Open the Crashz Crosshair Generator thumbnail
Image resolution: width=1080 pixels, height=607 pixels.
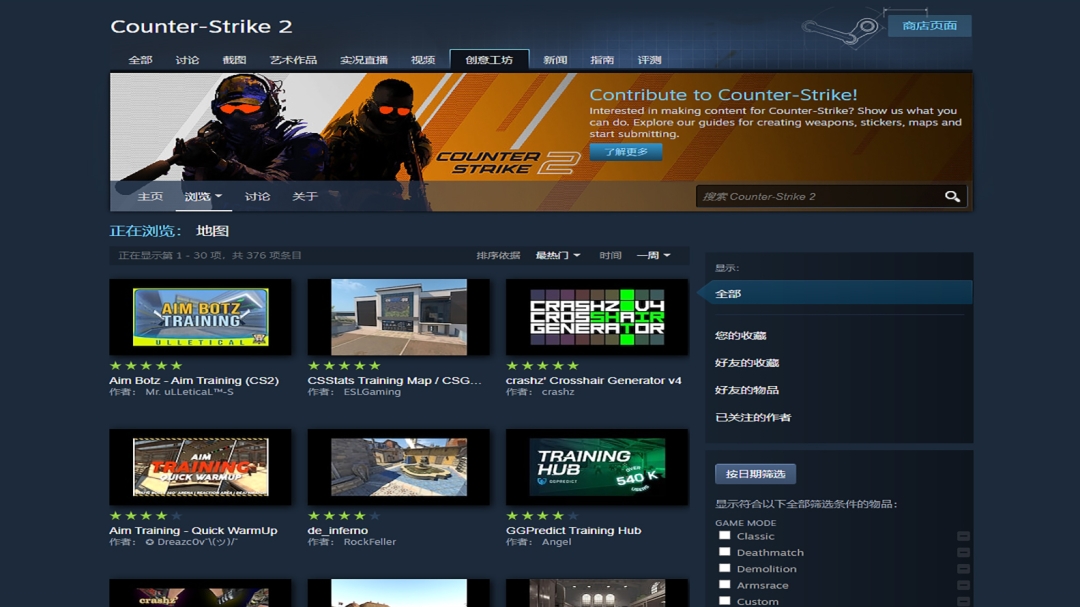coord(597,317)
